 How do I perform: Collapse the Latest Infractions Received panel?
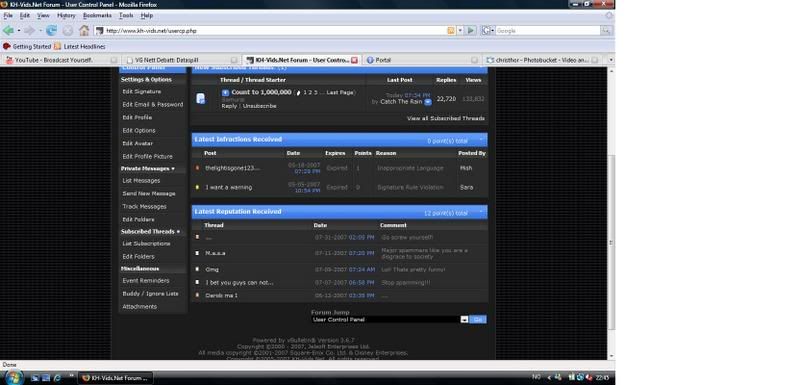pyautogui.click(x=481, y=140)
